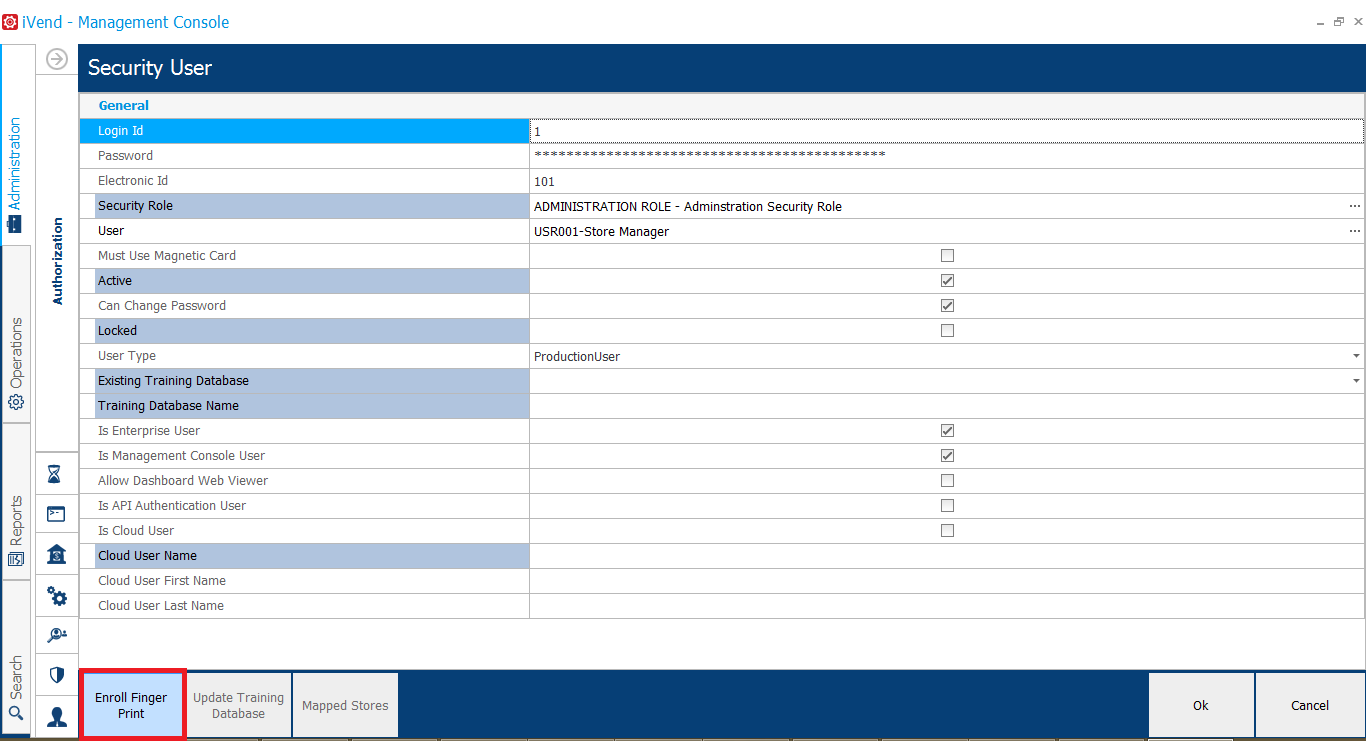Click the Cancel button
The width and height of the screenshot is (1366, 741).
pyautogui.click(x=1310, y=705)
